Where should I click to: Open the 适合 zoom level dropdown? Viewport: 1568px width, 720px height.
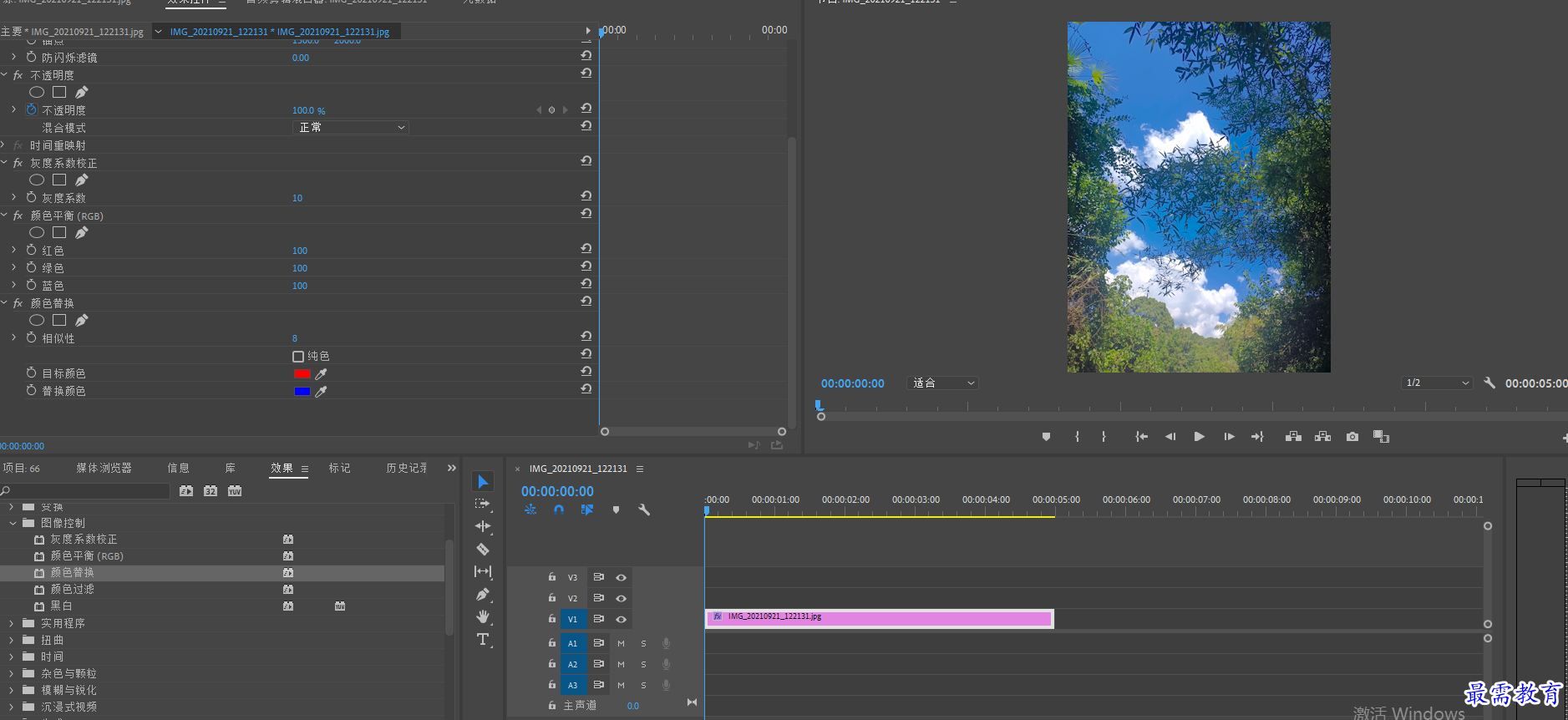(x=943, y=383)
